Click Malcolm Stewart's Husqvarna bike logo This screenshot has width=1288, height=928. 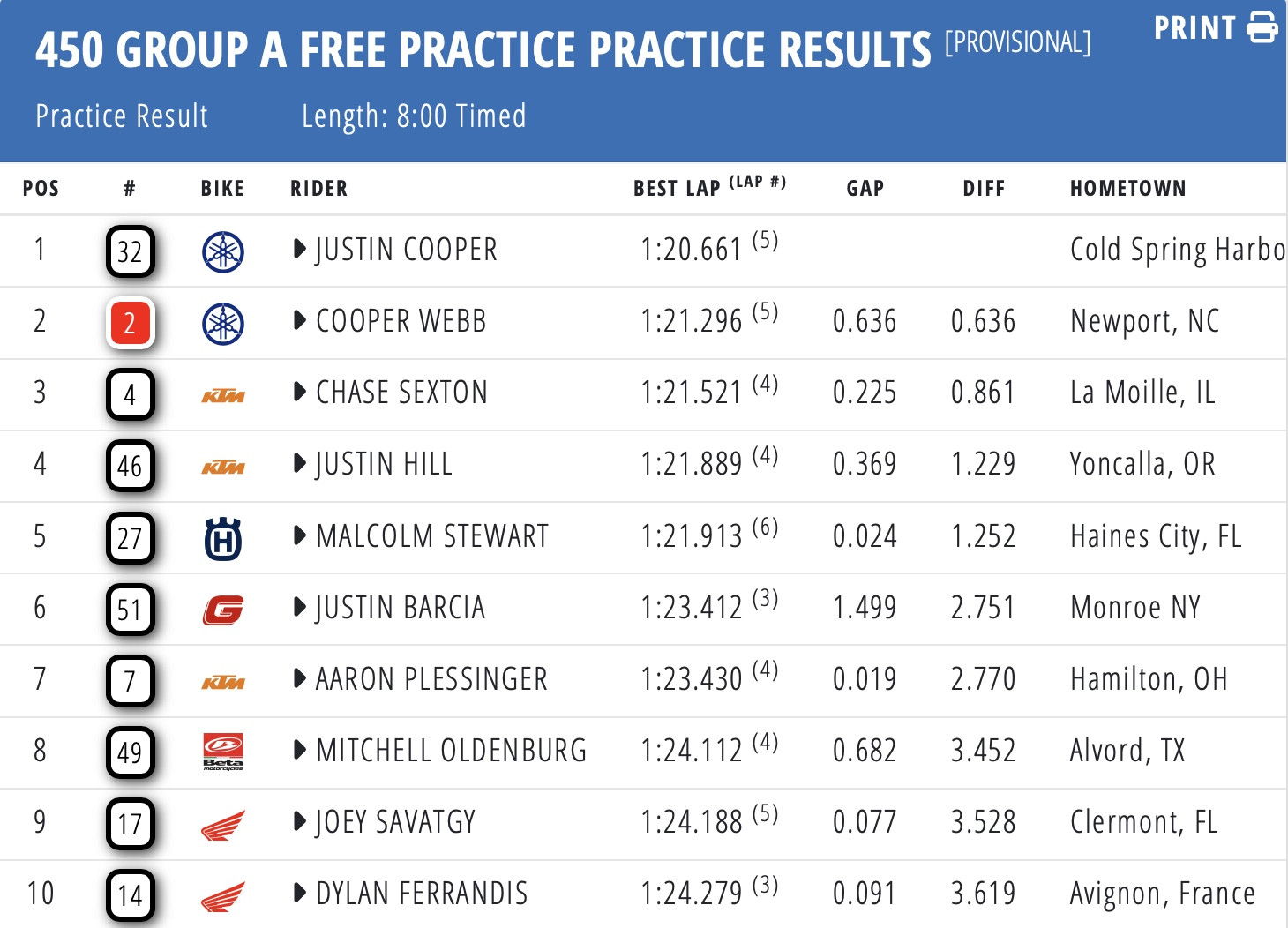coord(222,538)
